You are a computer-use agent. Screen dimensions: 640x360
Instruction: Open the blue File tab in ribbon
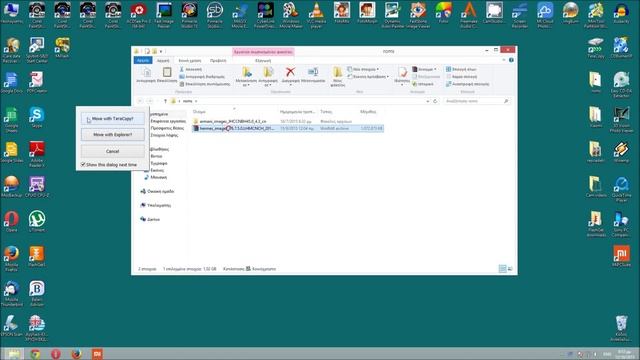(143, 60)
